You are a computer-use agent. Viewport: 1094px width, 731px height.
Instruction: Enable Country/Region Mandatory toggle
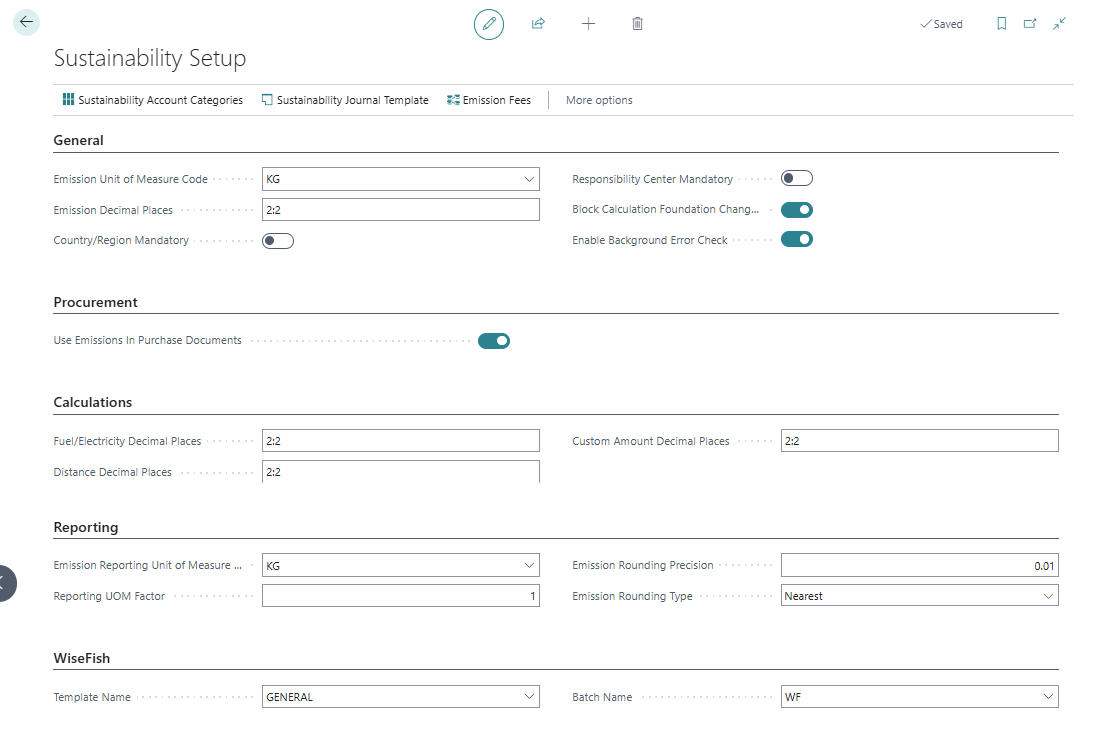point(278,241)
